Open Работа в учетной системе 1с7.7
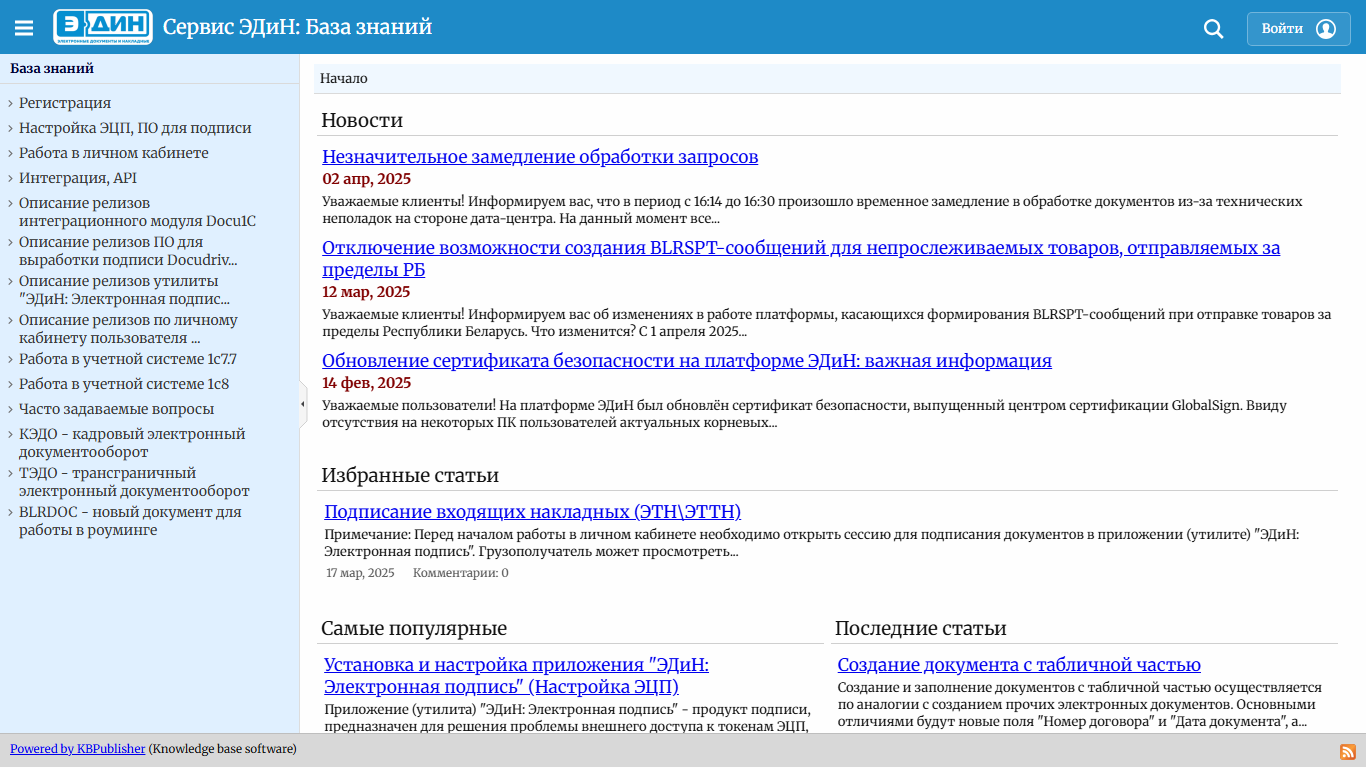1366x768 pixels. (128, 359)
